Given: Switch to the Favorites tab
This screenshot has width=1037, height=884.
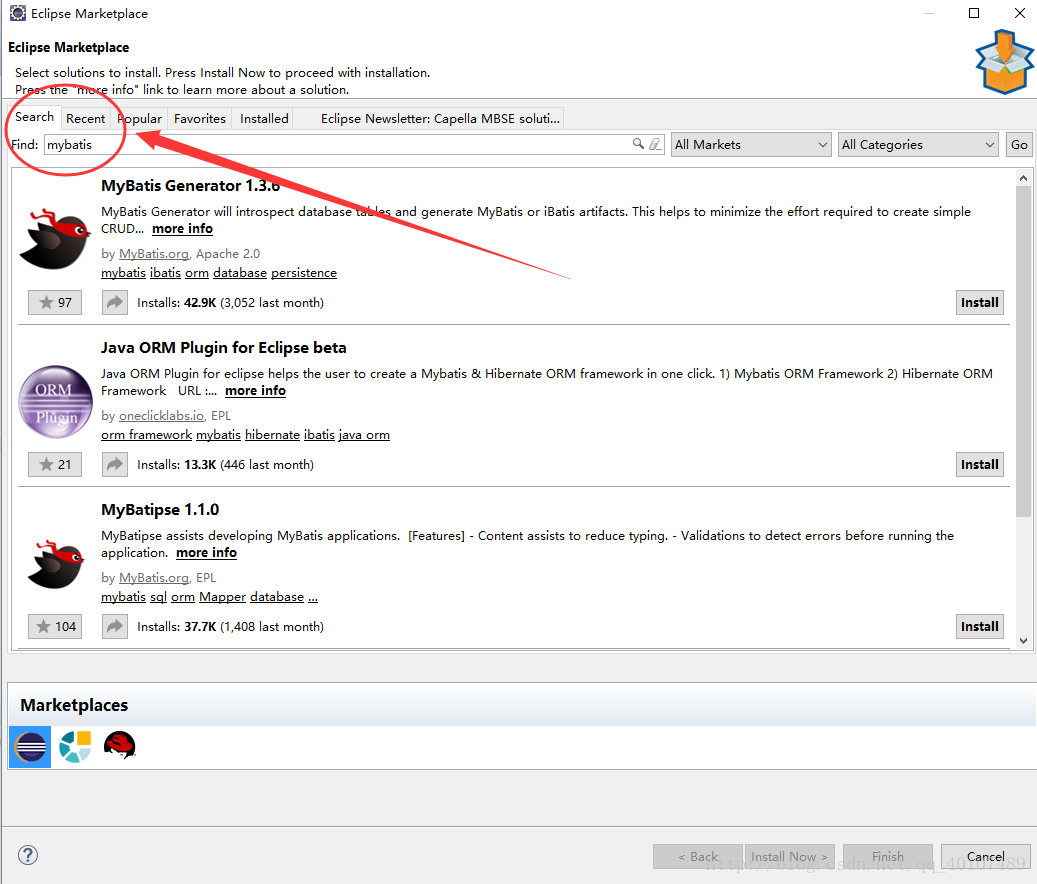Looking at the screenshot, I should pos(200,119).
